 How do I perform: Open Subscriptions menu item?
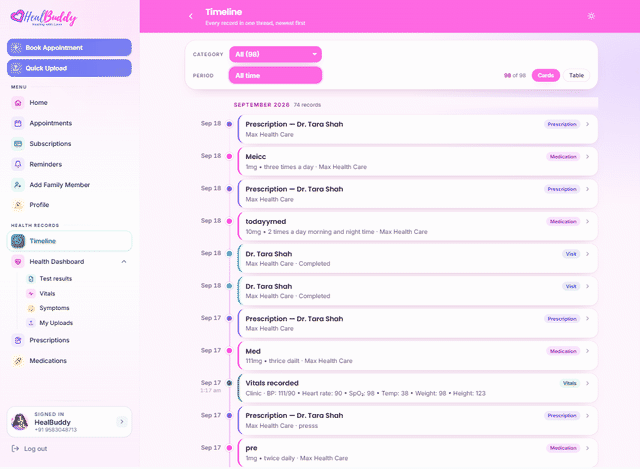click(69, 144)
